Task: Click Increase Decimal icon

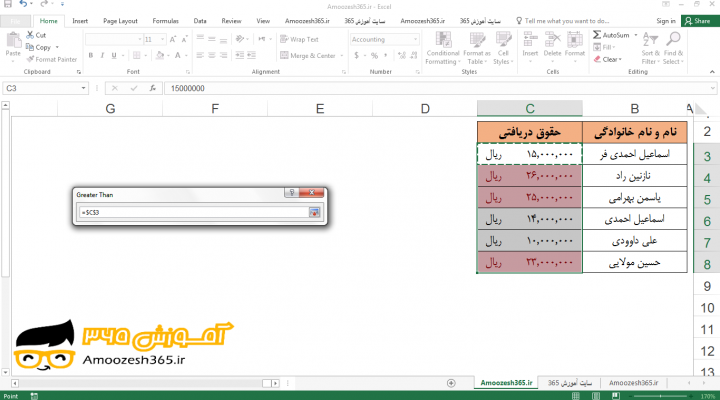Action: coord(402,56)
